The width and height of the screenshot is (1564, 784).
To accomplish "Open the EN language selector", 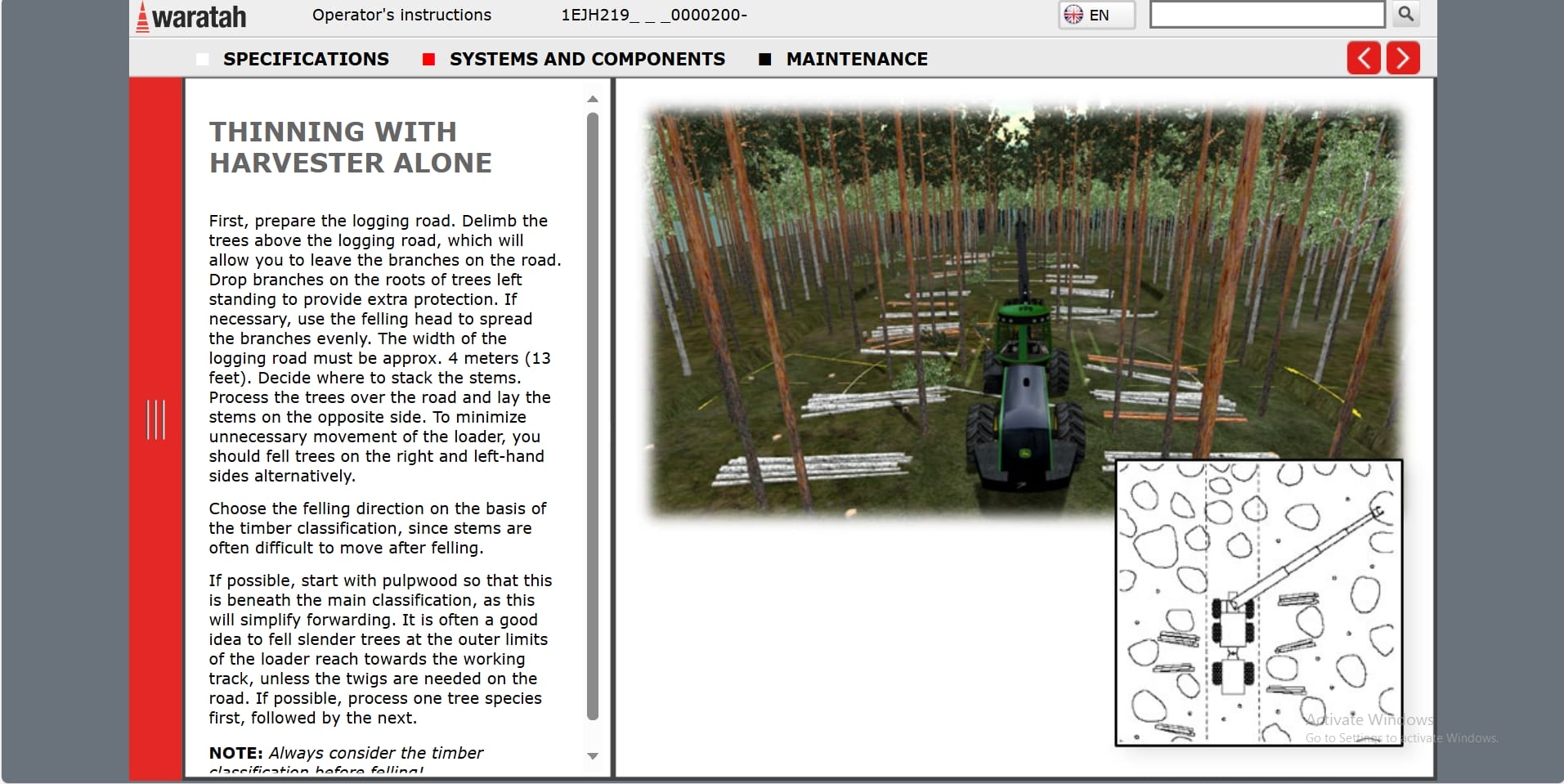I will tap(1096, 14).
